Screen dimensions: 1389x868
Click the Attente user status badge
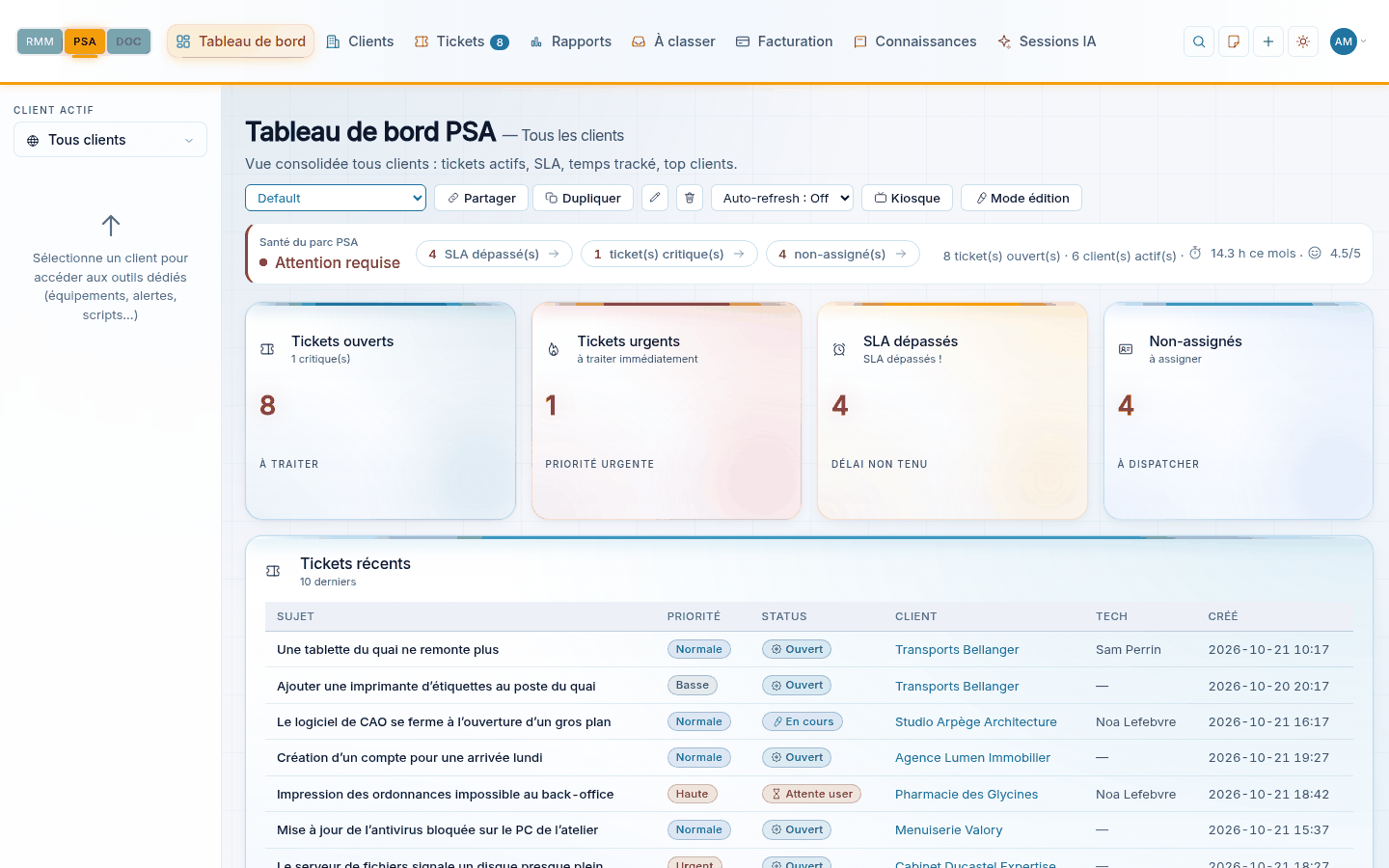tap(811, 794)
